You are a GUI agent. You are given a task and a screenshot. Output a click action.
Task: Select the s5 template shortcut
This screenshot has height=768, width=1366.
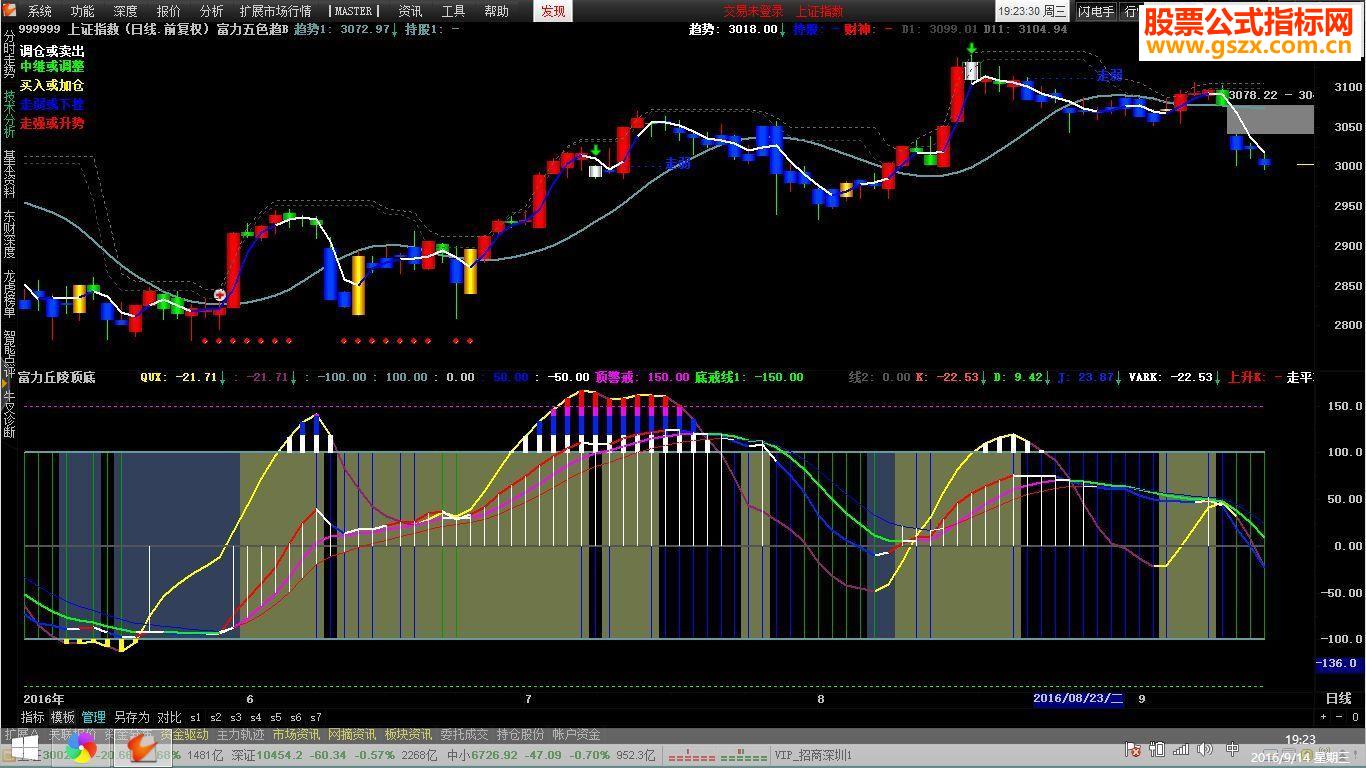275,717
